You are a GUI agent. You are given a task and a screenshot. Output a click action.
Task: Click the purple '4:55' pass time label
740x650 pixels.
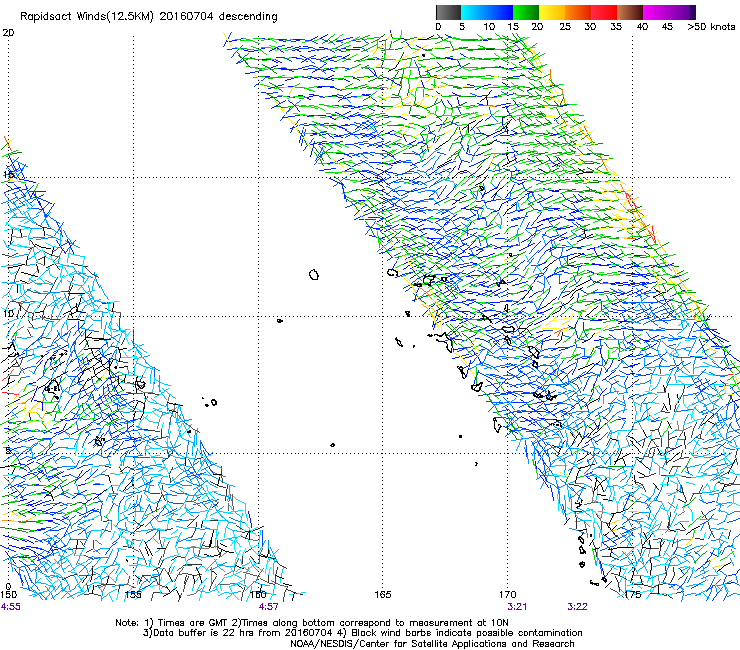[x=11, y=607]
